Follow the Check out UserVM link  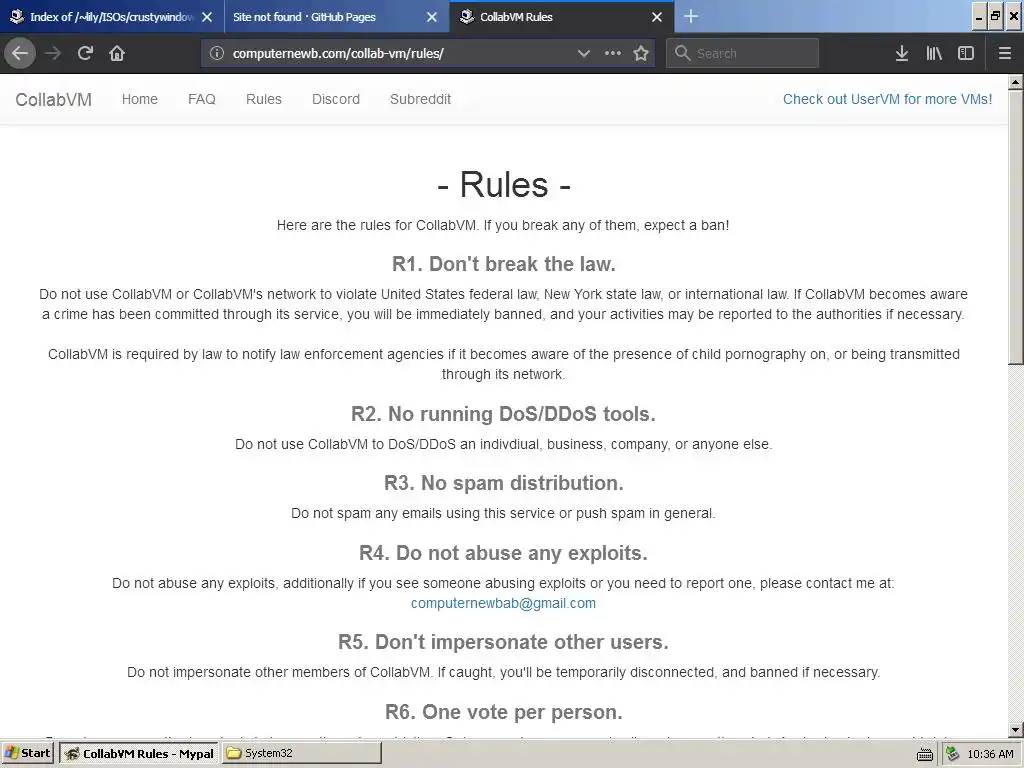point(888,99)
